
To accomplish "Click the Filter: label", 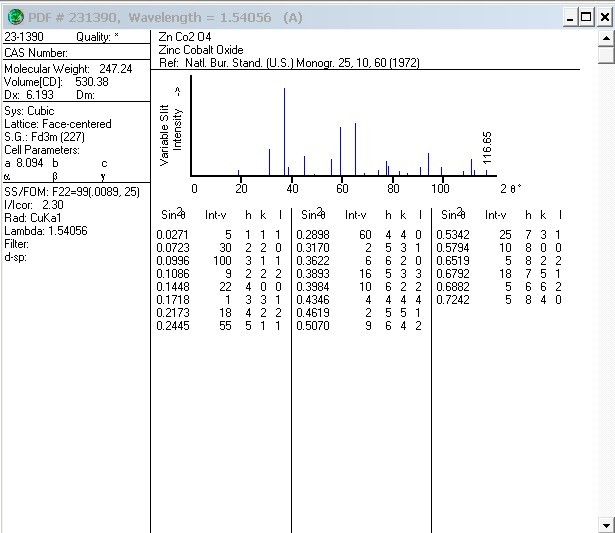I will click(x=16, y=244).
